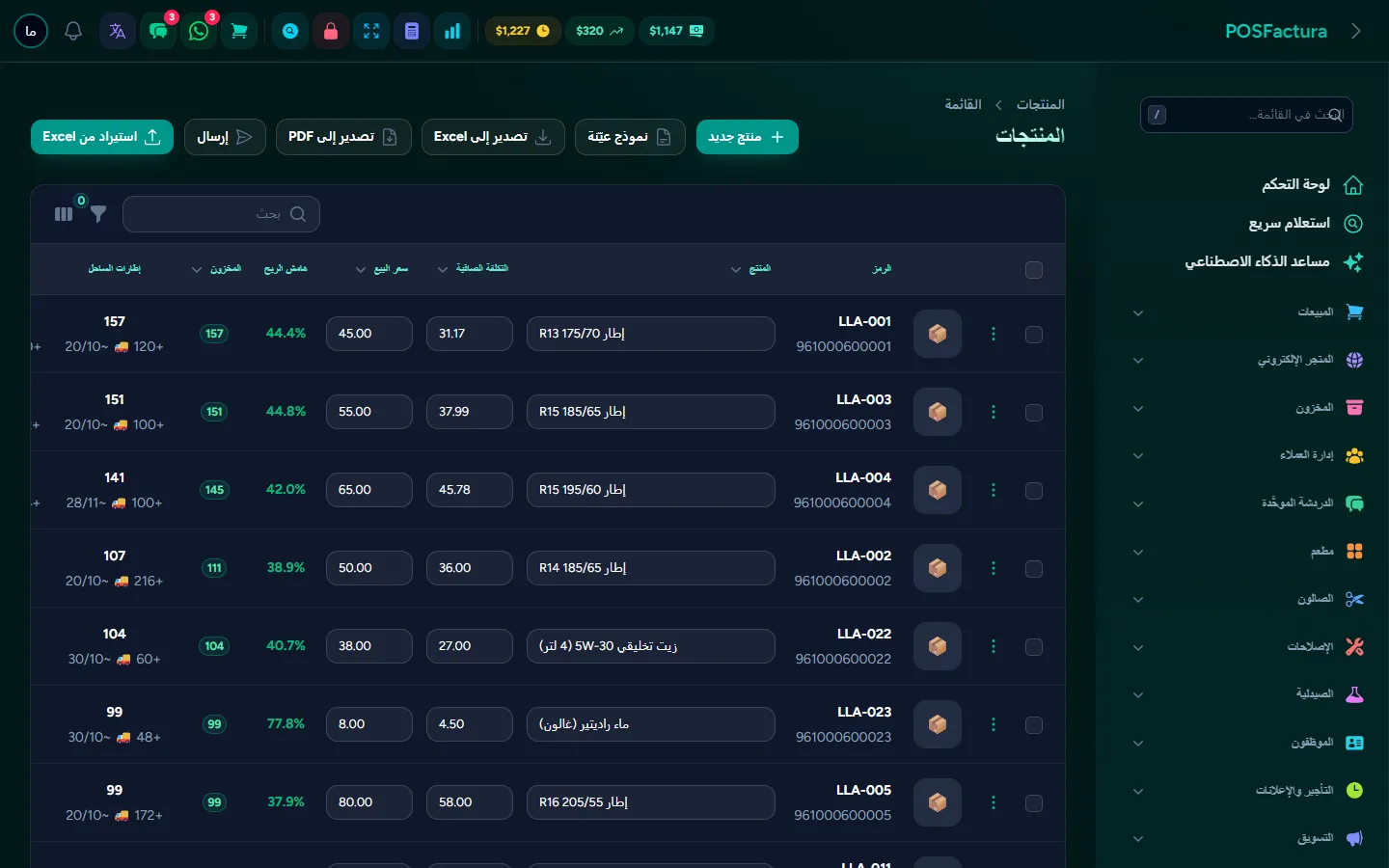Toggle the select-all checkbox in the table header

pyautogui.click(x=1034, y=270)
